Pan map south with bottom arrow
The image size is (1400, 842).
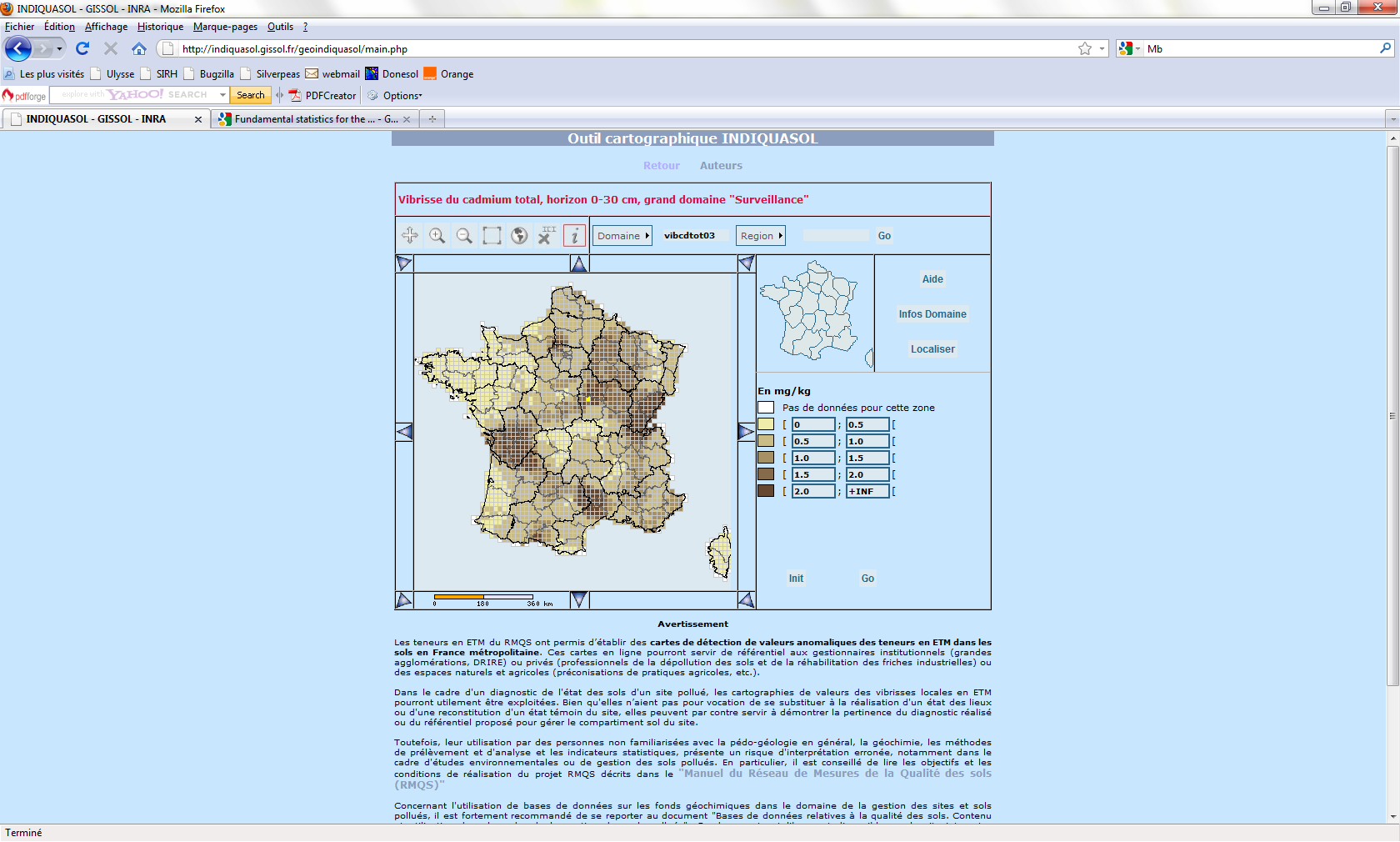[x=579, y=599]
